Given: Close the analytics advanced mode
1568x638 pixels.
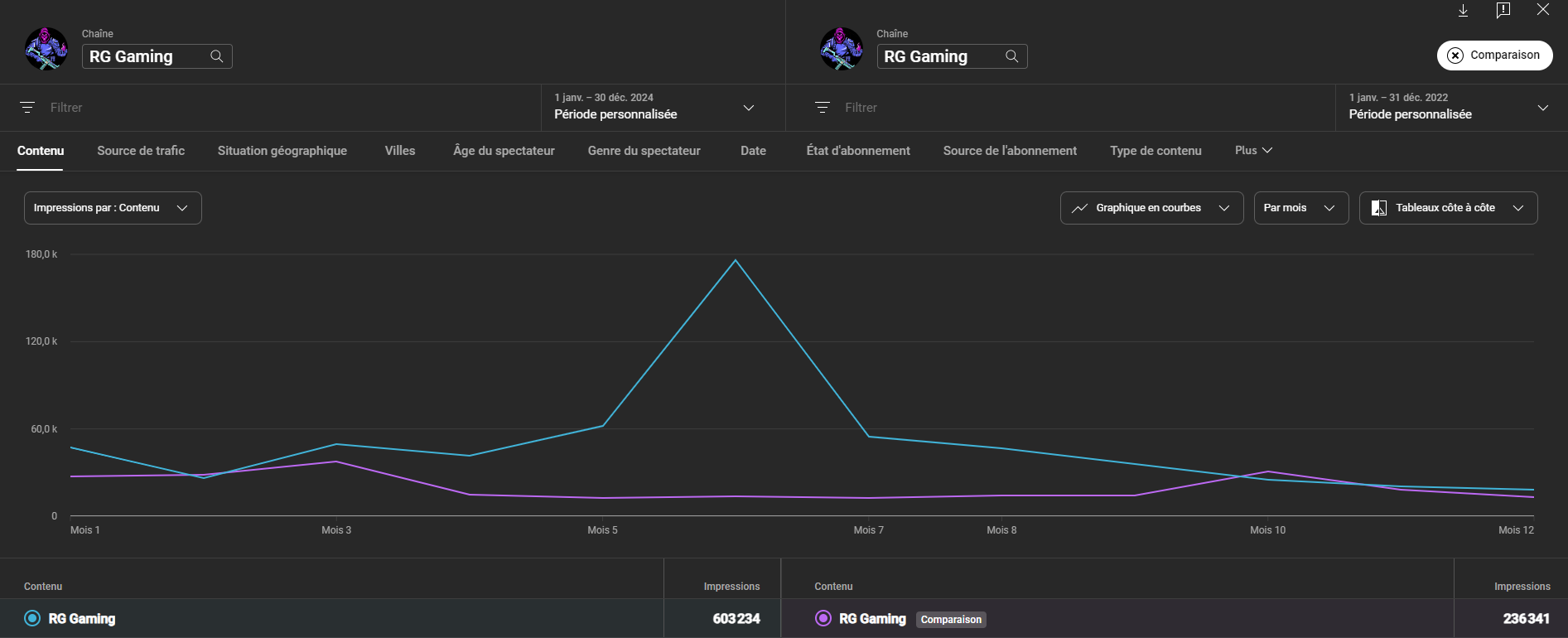Looking at the screenshot, I should point(1543,10).
